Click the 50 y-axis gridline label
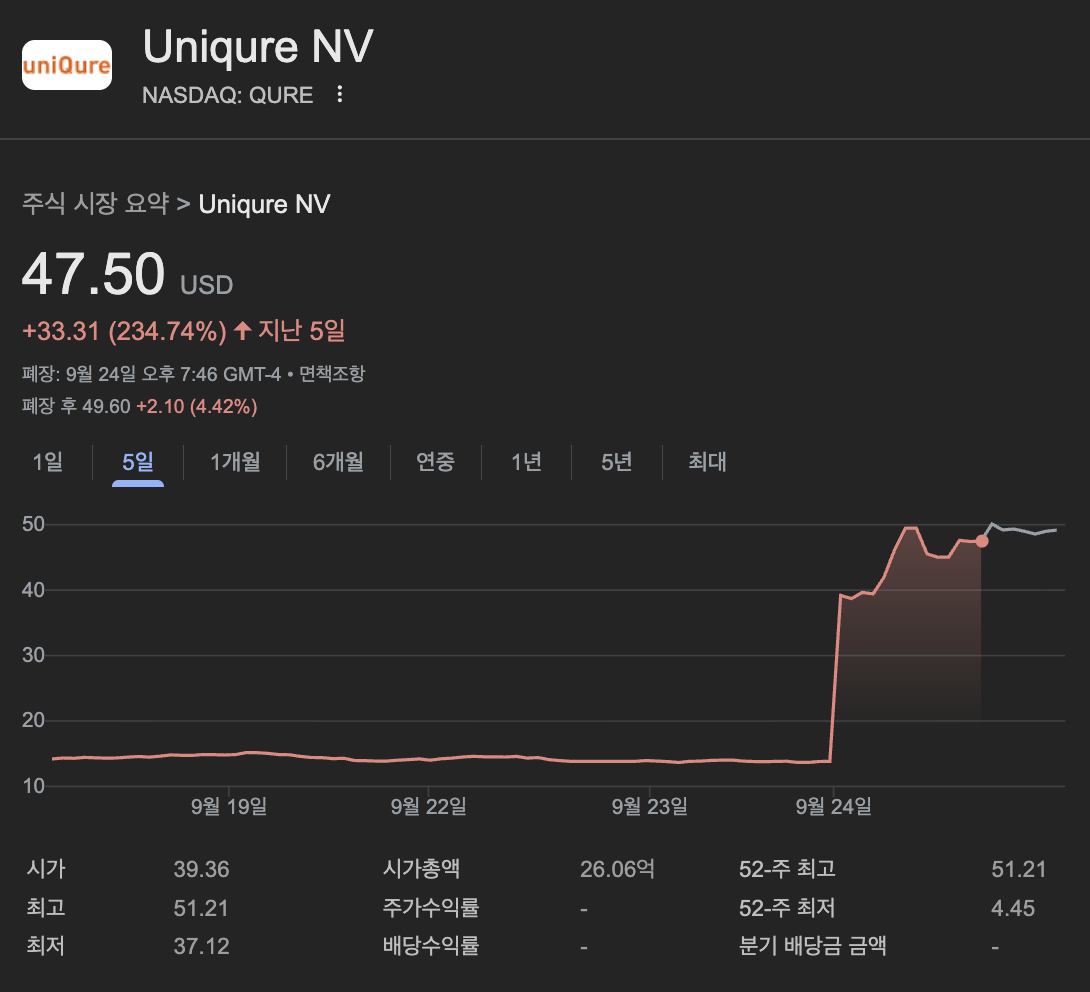 (33, 524)
